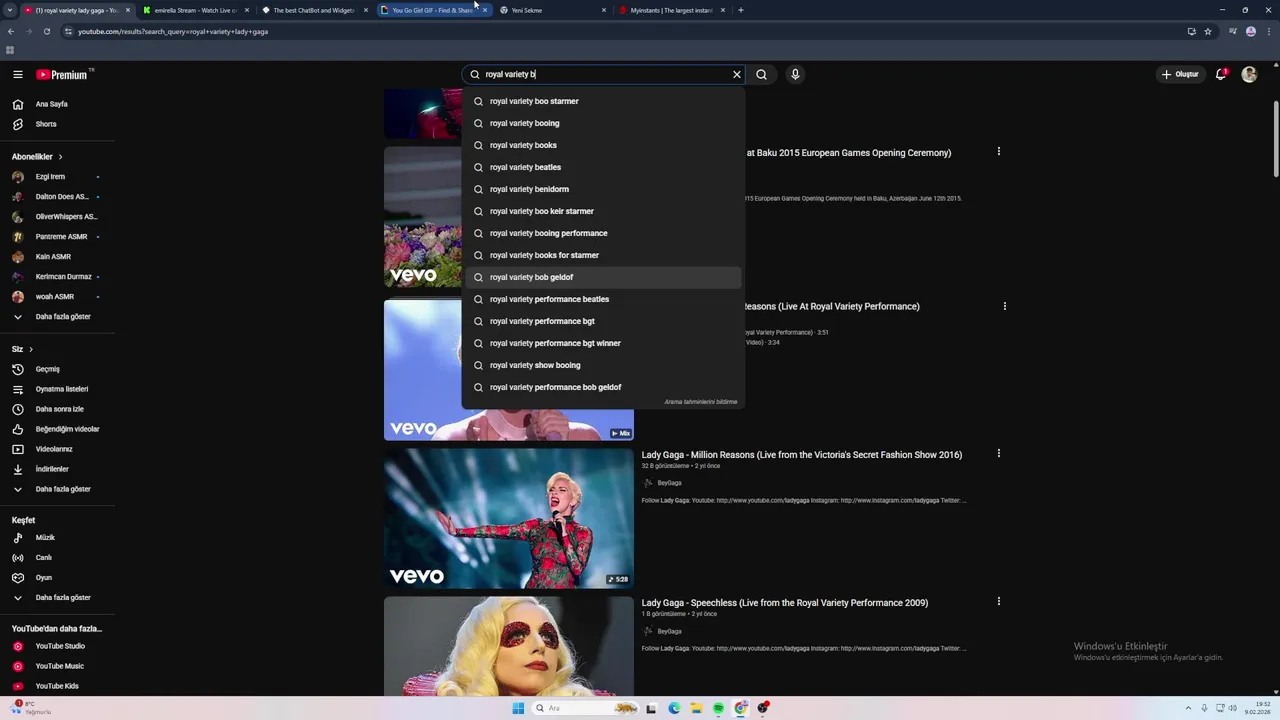
Task: Expand the Siz section chevron
Action: (31, 349)
